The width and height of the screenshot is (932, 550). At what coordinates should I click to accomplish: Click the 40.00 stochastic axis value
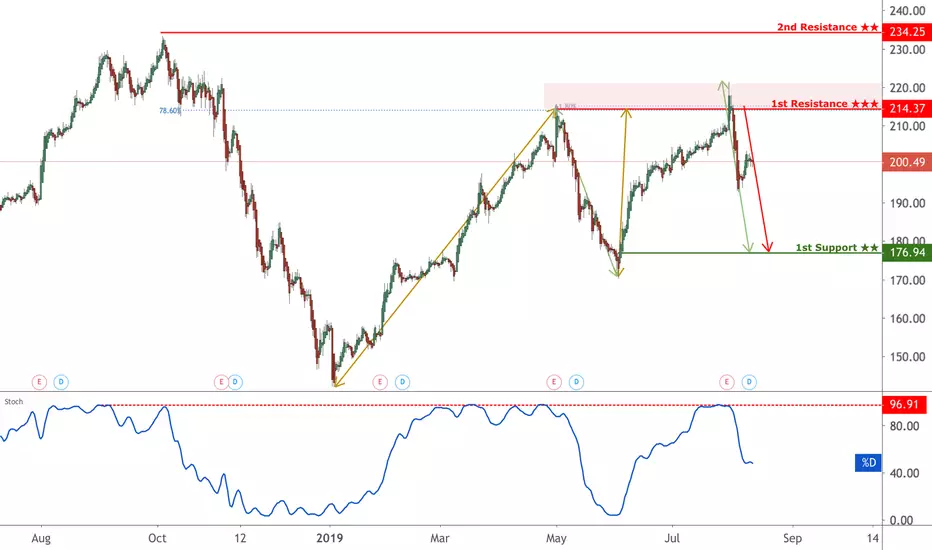coord(905,473)
